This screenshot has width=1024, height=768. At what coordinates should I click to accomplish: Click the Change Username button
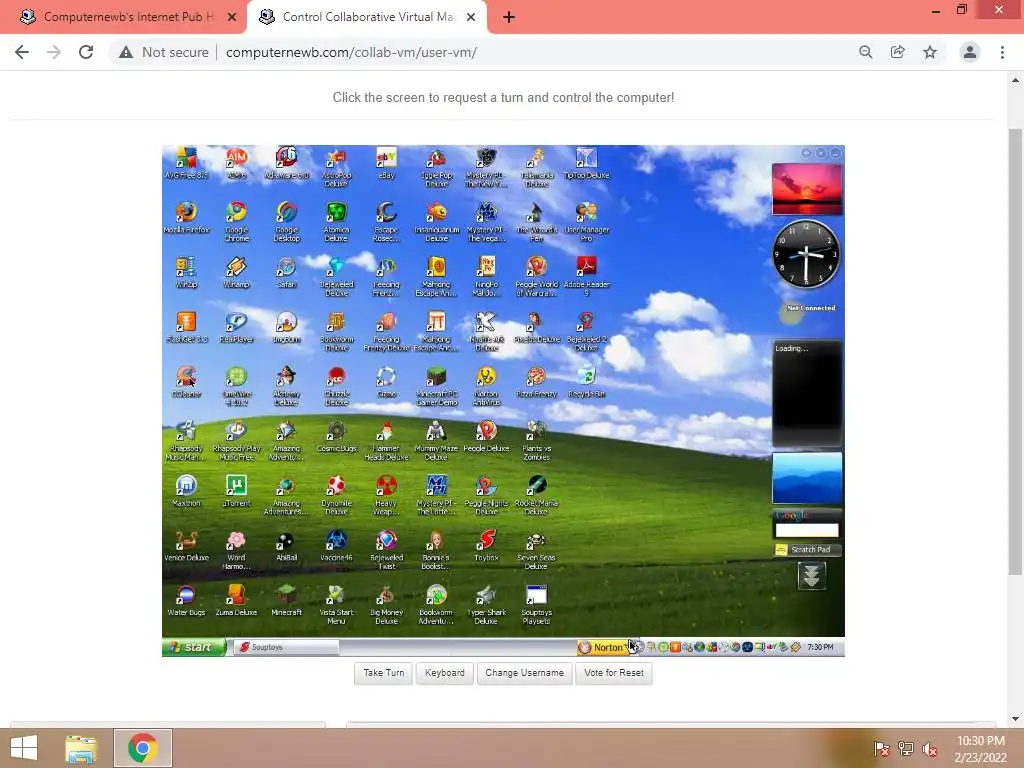pos(524,673)
